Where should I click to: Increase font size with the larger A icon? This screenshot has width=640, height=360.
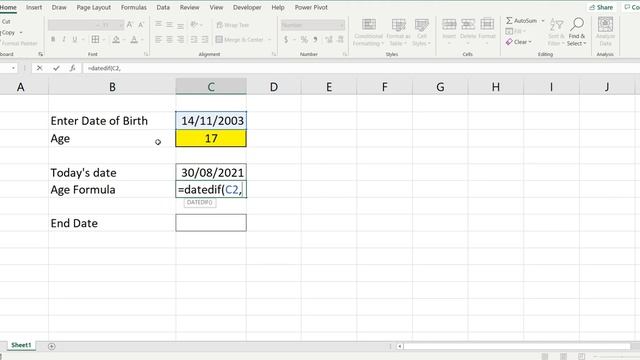[x=129, y=25]
